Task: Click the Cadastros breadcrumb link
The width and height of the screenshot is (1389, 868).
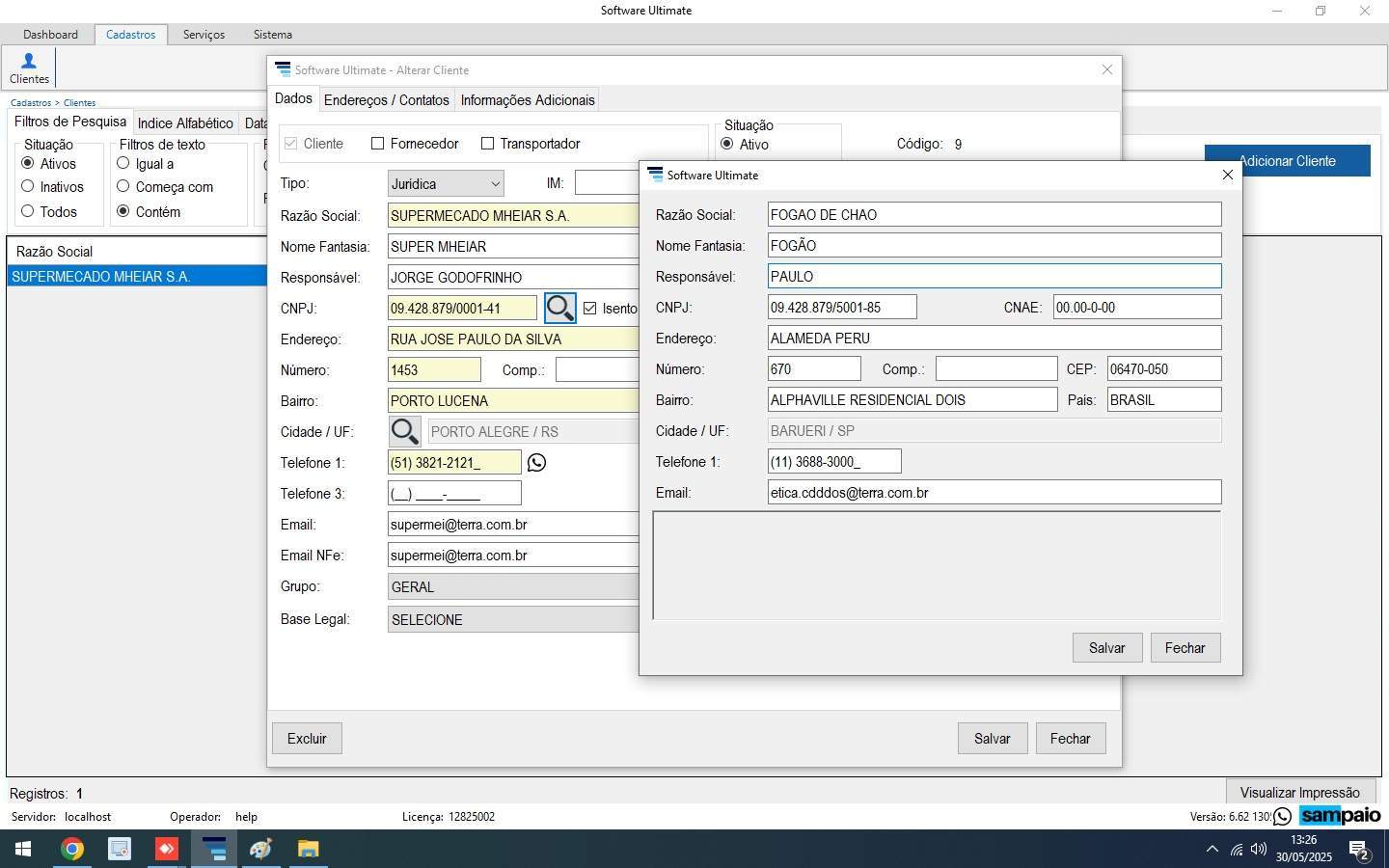Action: tap(31, 102)
